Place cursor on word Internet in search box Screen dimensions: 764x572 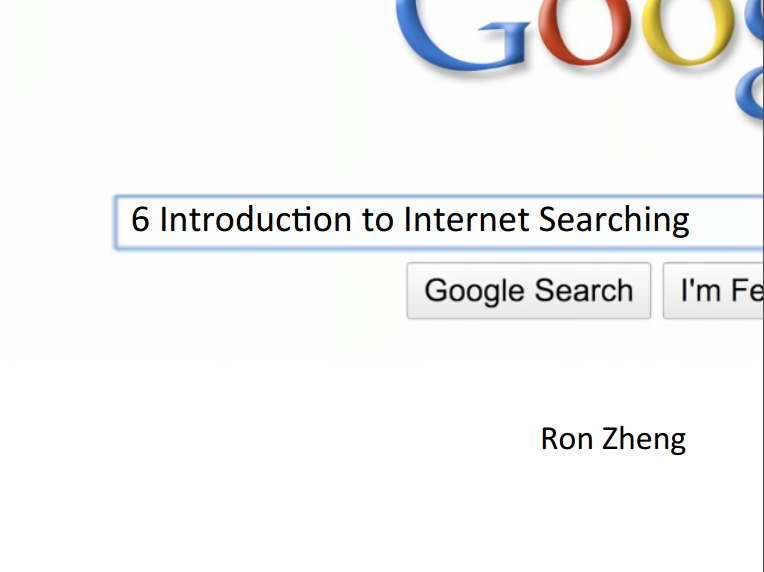tap(467, 219)
